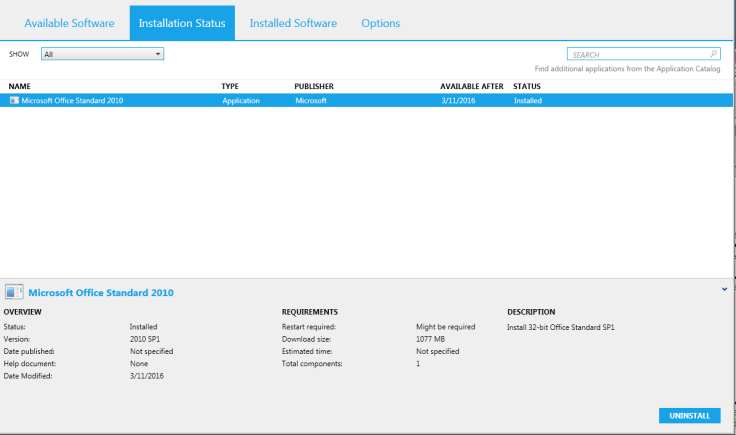This screenshot has height=435, width=736.
Task: Switch to the Available Software tab
Action: [69, 23]
